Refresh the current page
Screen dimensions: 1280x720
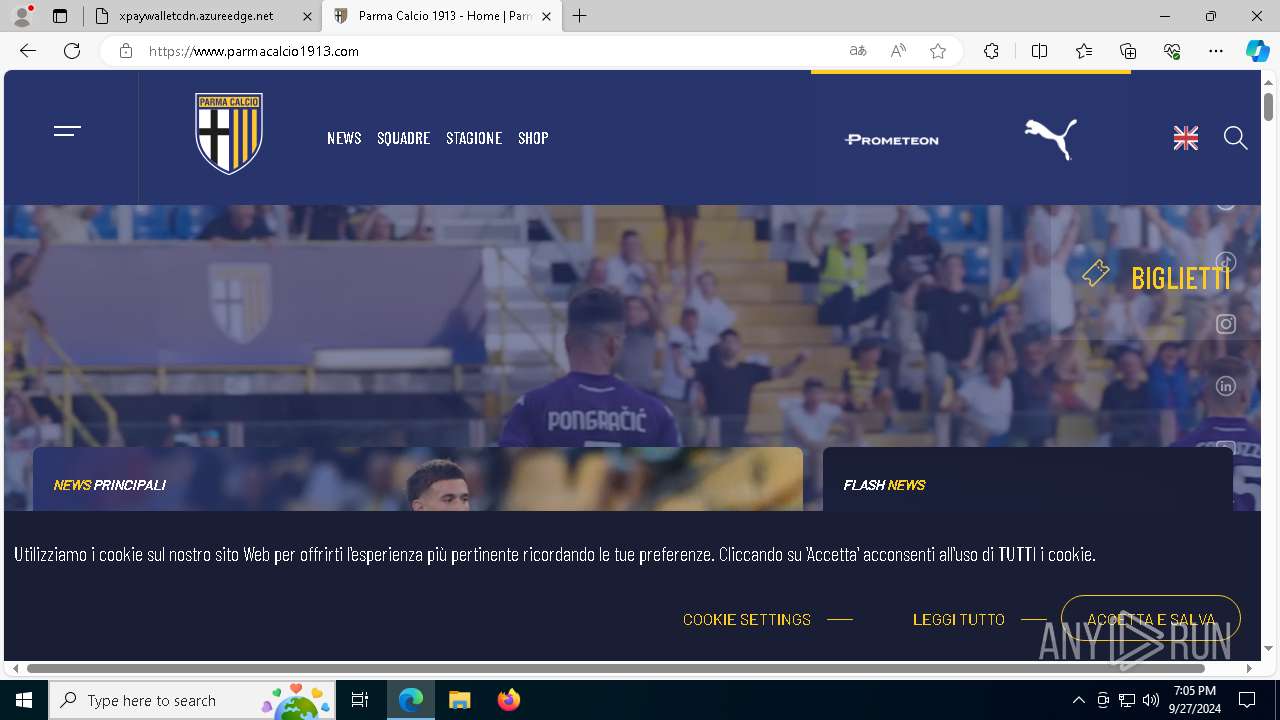tap(72, 51)
